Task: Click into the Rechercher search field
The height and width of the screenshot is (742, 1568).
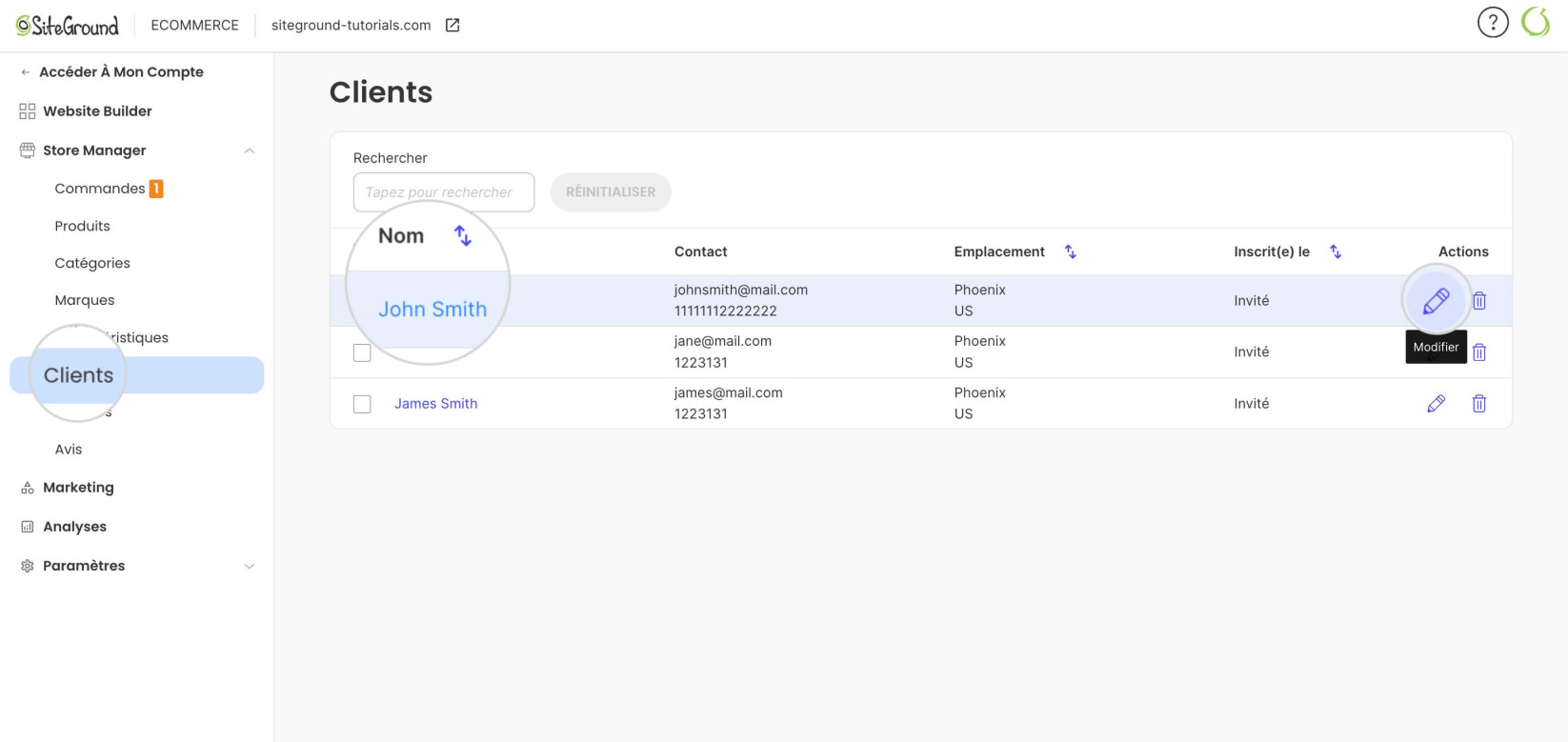Action: (x=444, y=192)
